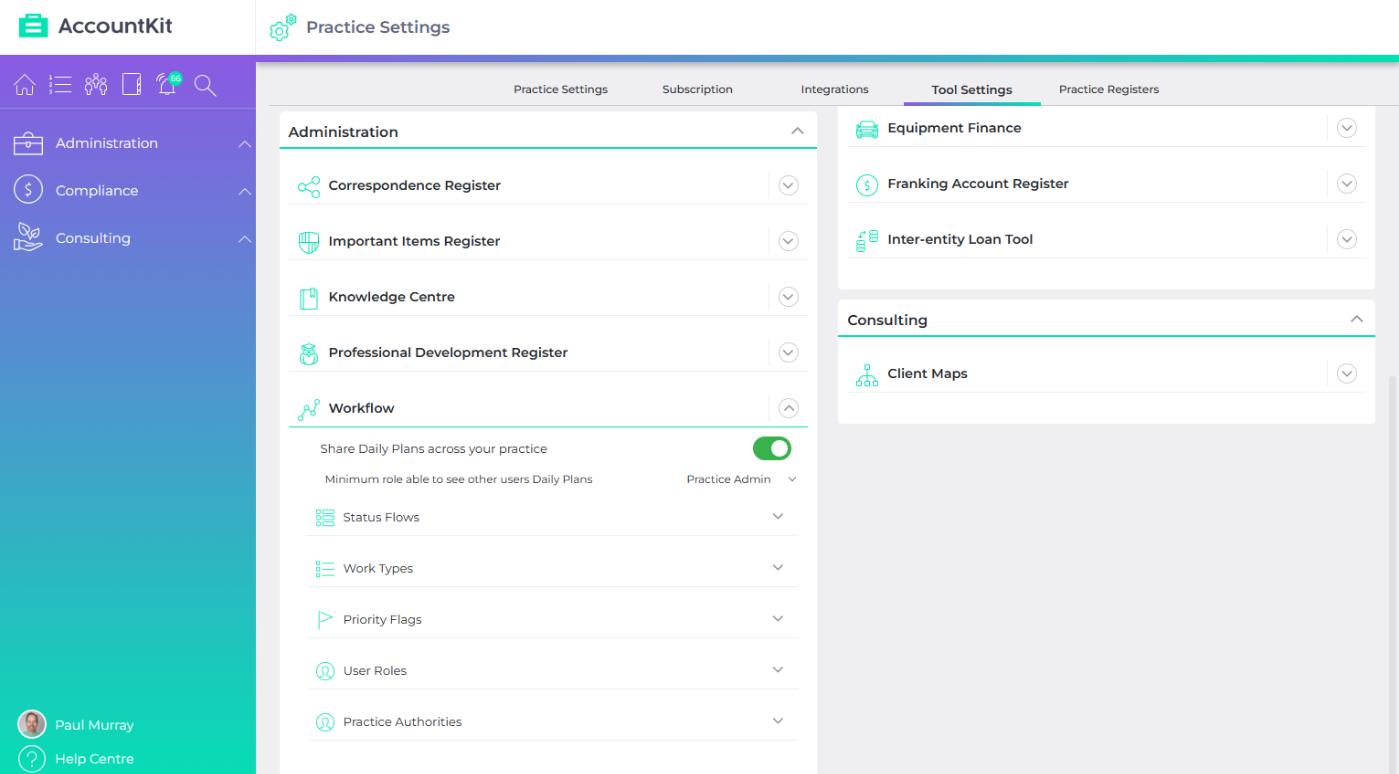Open the Practice Admin role dropdown
Image resolution: width=1399 pixels, height=774 pixels.
pos(740,479)
